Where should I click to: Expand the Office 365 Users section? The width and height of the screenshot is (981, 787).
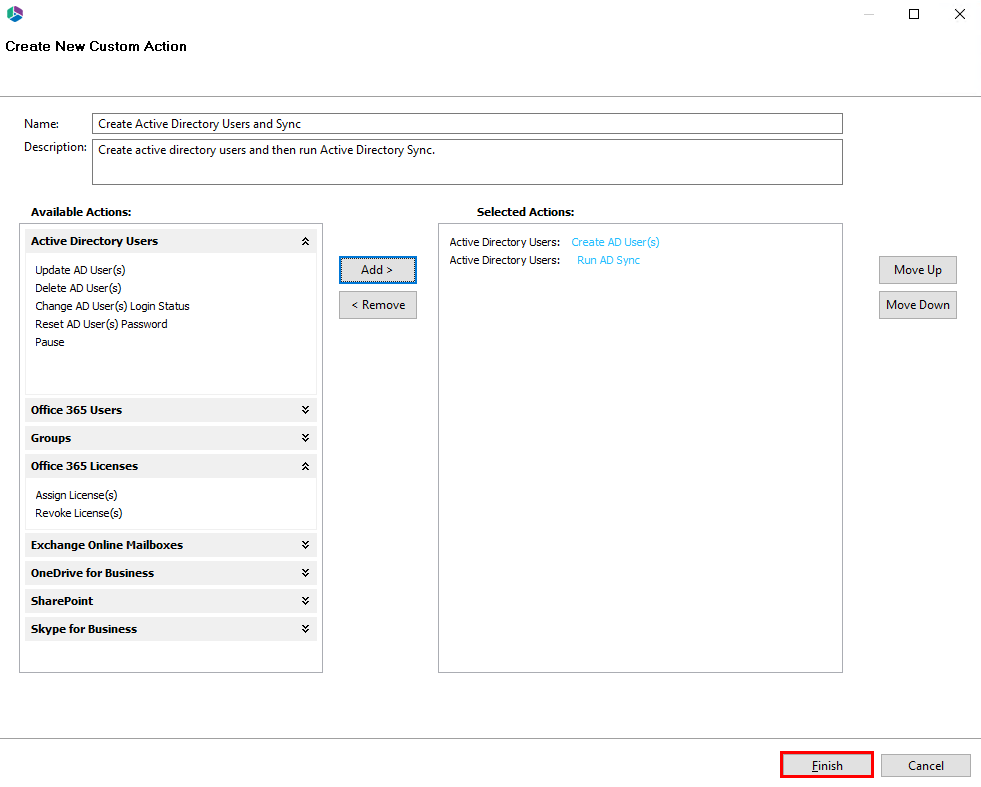coord(307,410)
